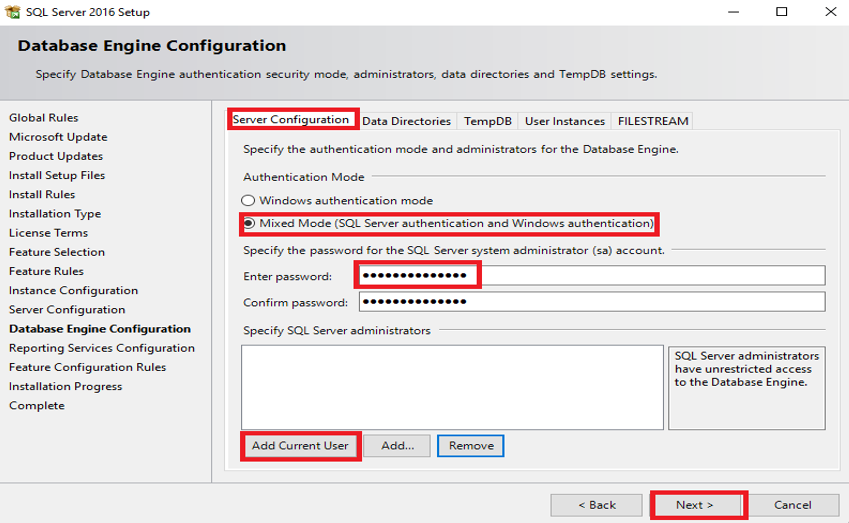Click the Add... button
849x523 pixels.
(397, 446)
